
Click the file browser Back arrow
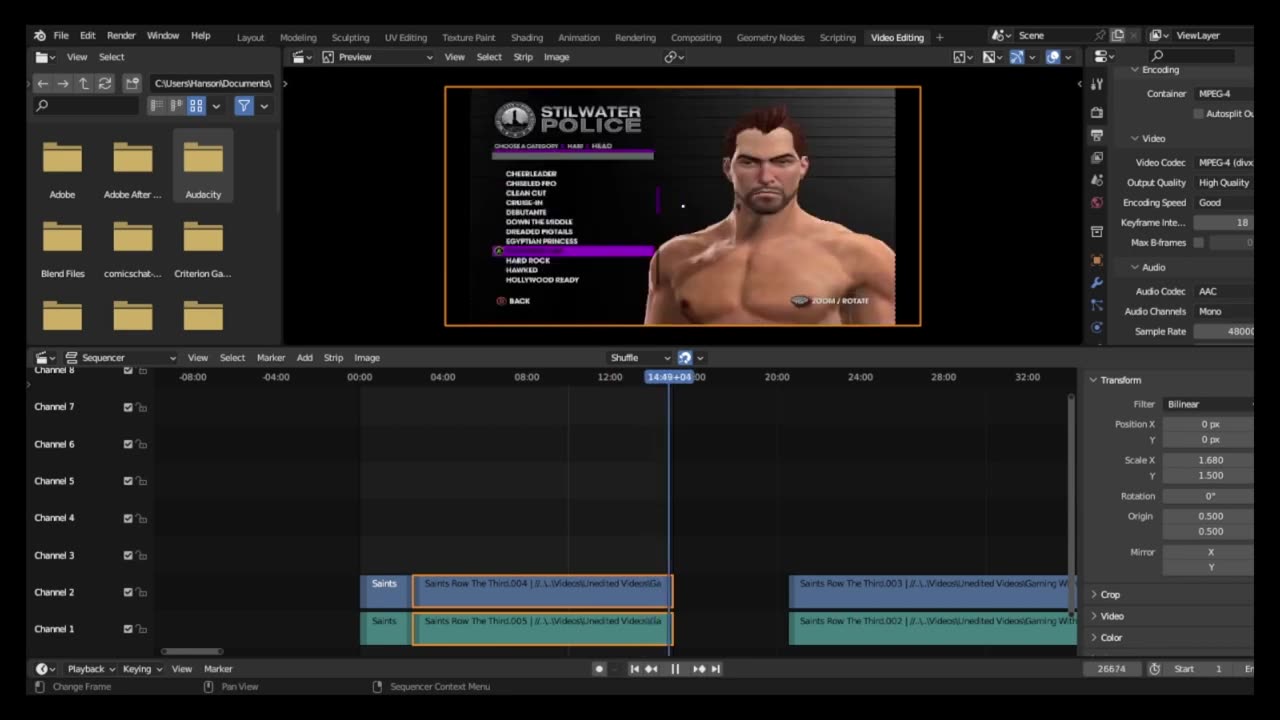42,83
